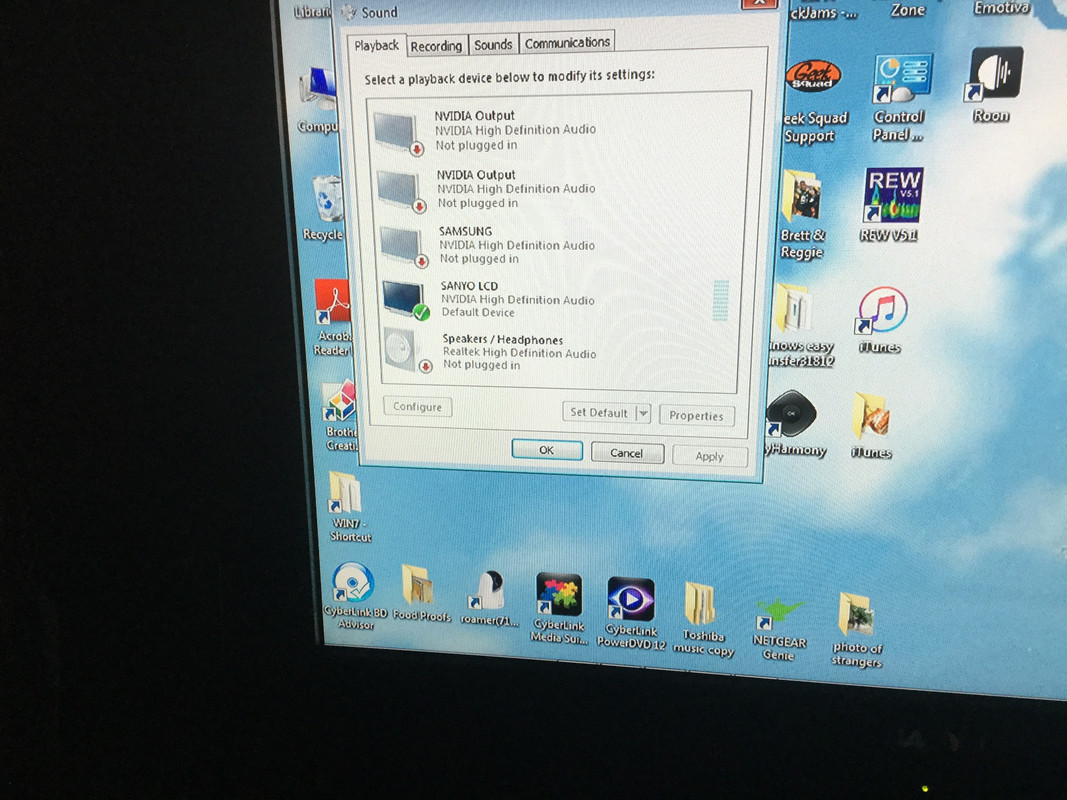Expand the Set Default dropdown arrow

click(643, 414)
